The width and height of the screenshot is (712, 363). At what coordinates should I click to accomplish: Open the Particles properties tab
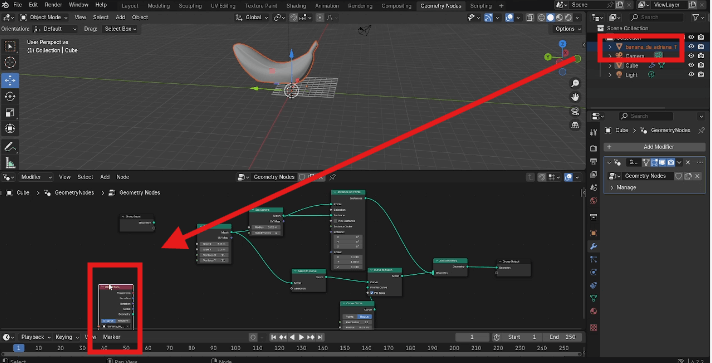point(593,259)
